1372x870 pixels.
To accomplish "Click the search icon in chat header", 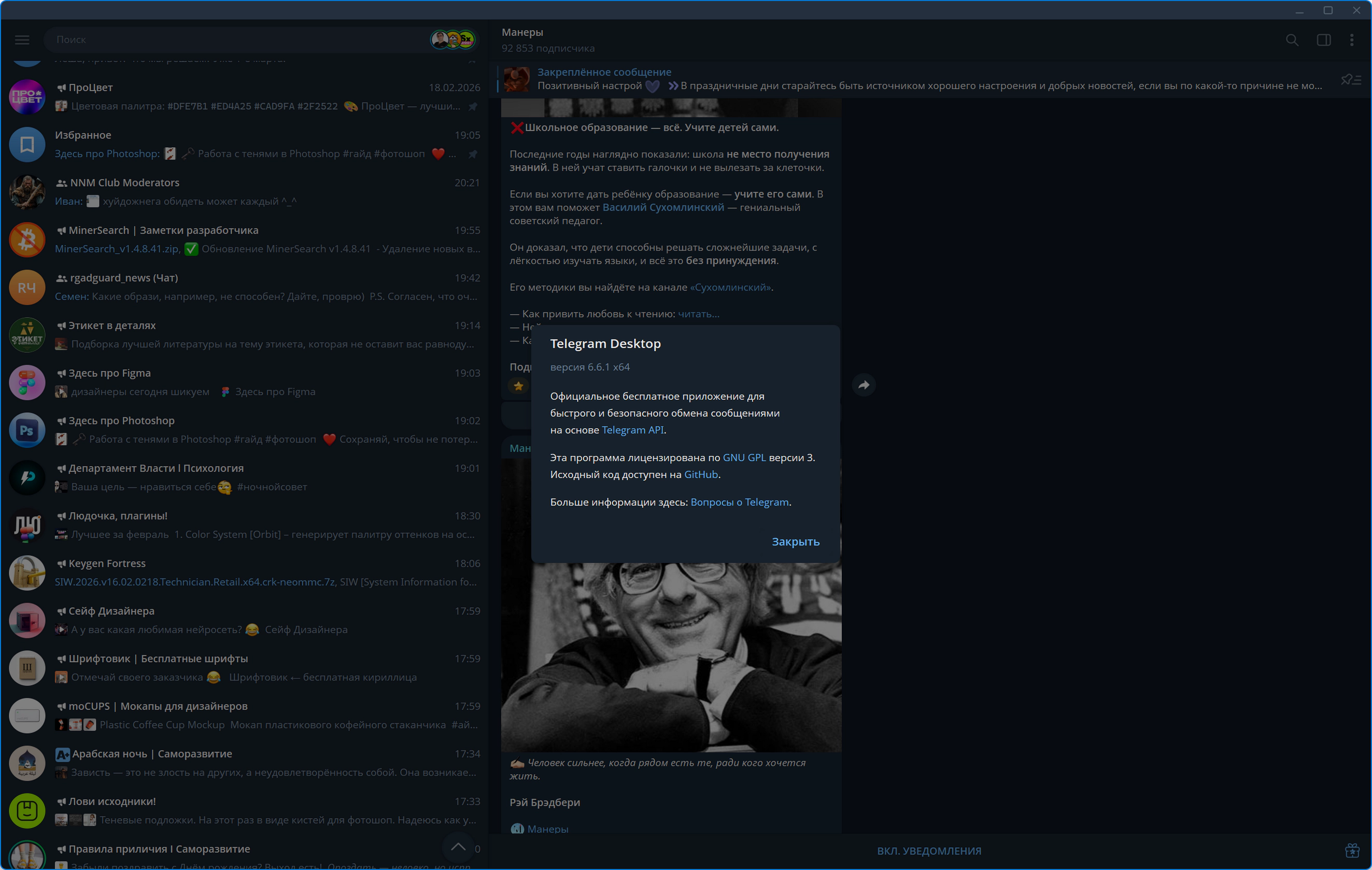I will click(x=1292, y=40).
